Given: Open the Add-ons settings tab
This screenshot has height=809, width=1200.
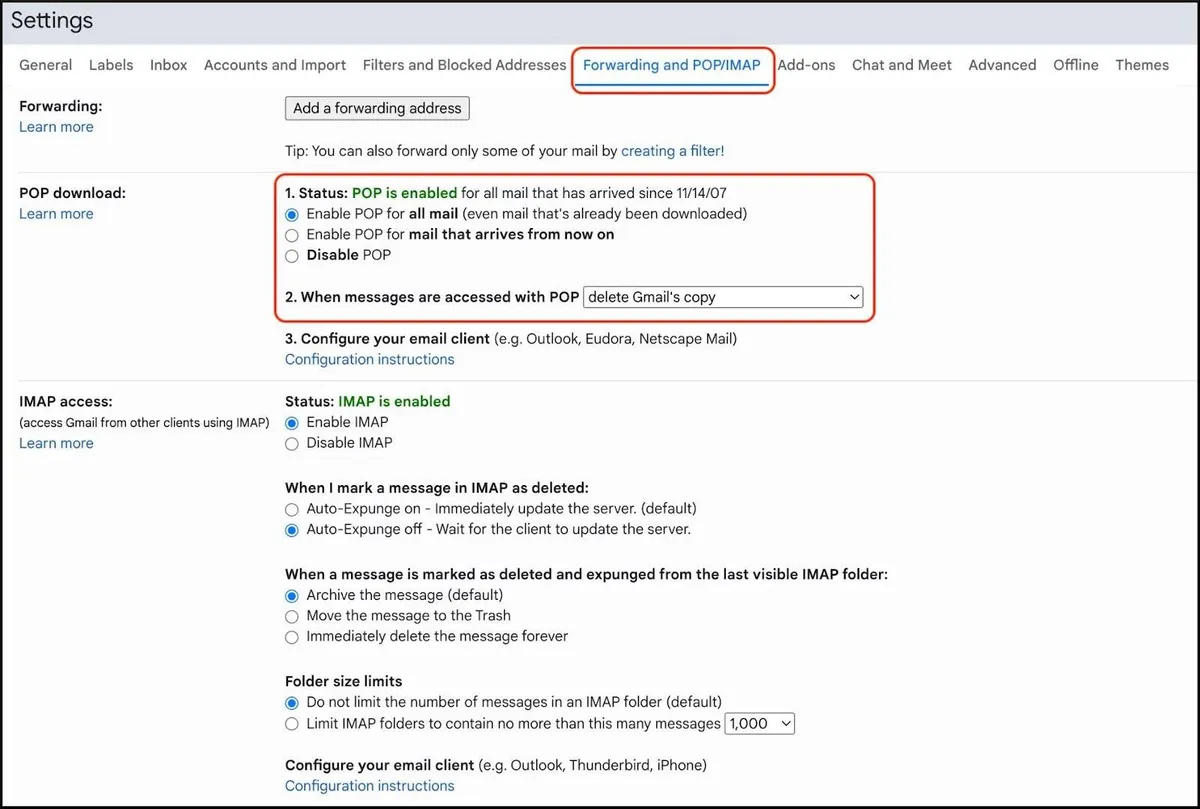Looking at the screenshot, I should pyautogui.click(x=806, y=64).
